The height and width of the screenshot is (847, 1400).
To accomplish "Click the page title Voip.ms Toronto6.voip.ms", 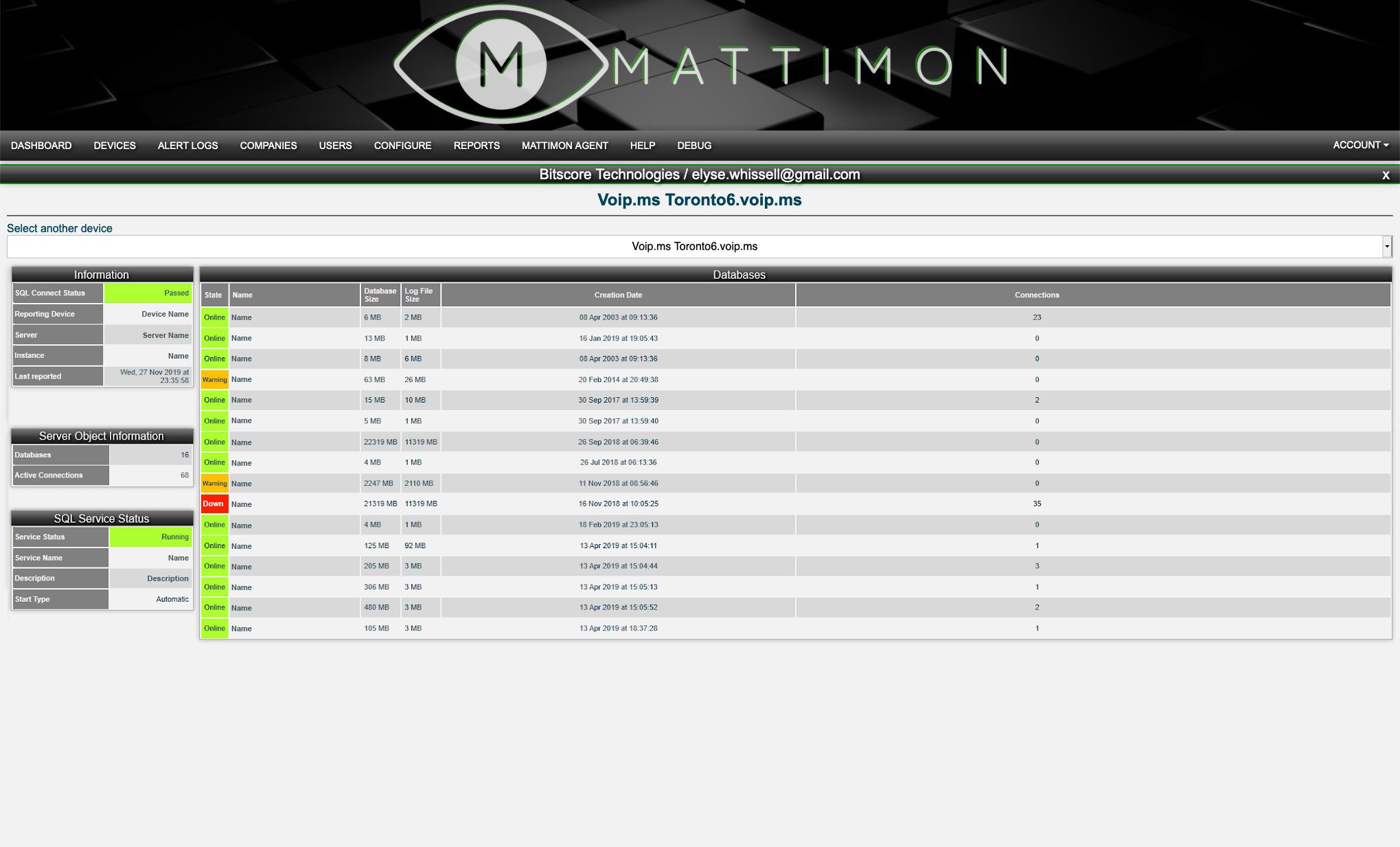I will pyautogui.click(x=699, y=200).
